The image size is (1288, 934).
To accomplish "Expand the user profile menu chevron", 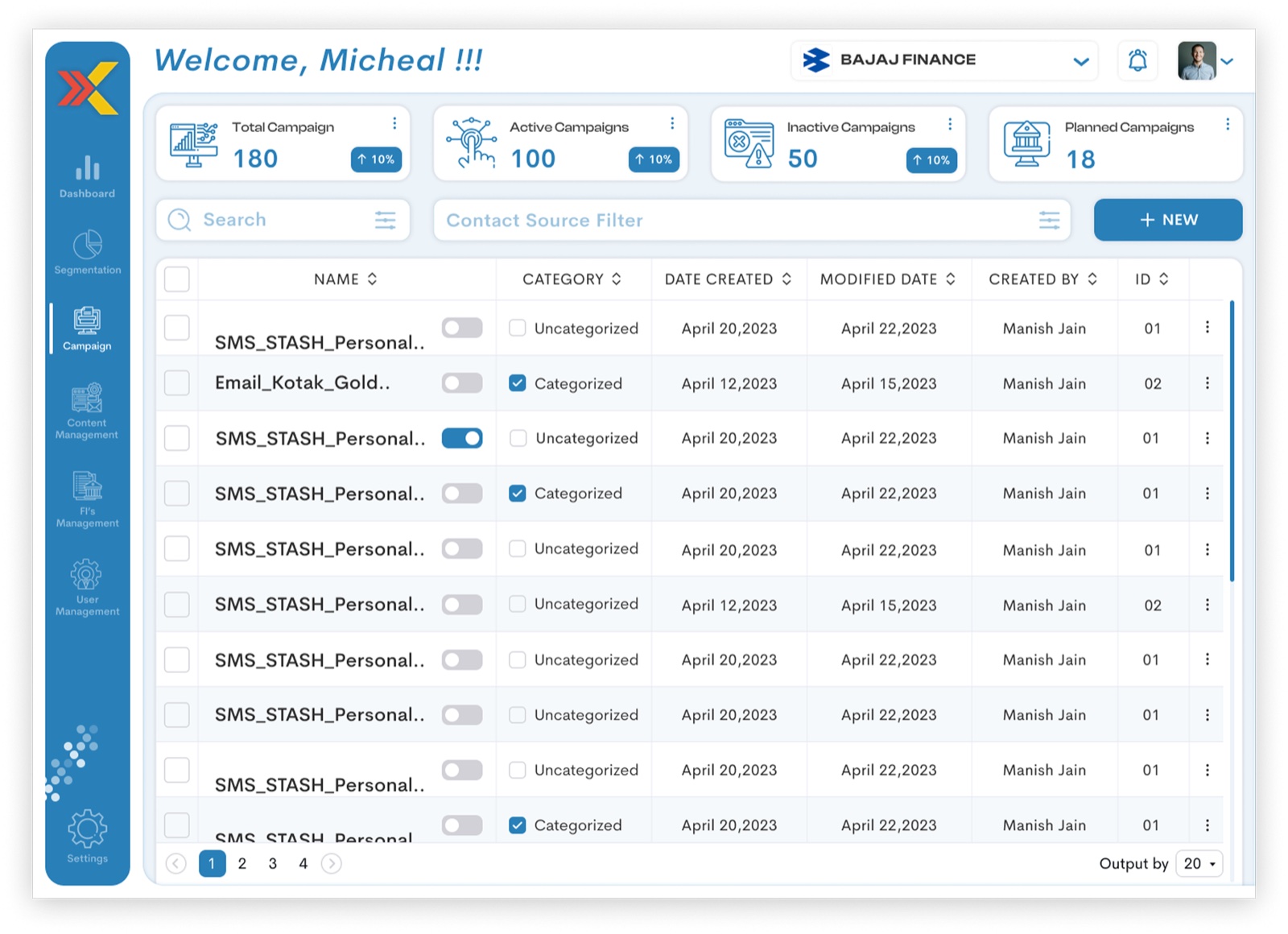I will click(x=1227, y=61).
